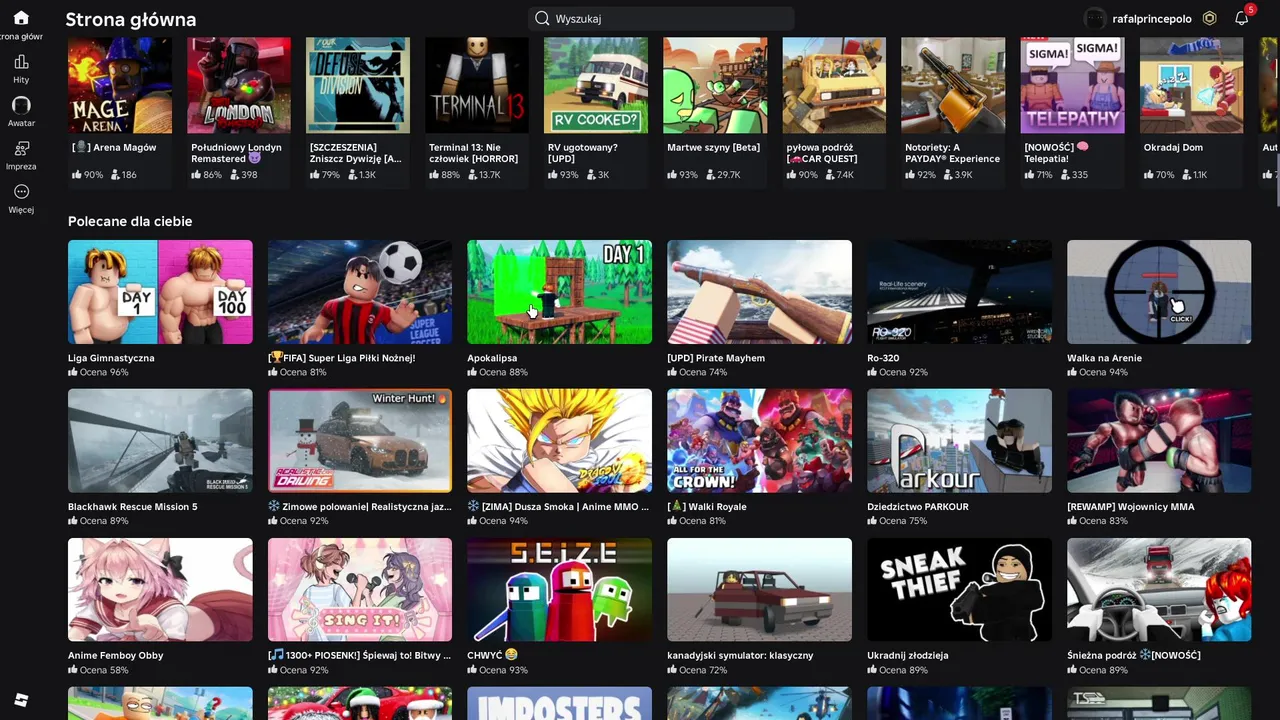Open the Sneak Thief thumbnail

[959, 590]
